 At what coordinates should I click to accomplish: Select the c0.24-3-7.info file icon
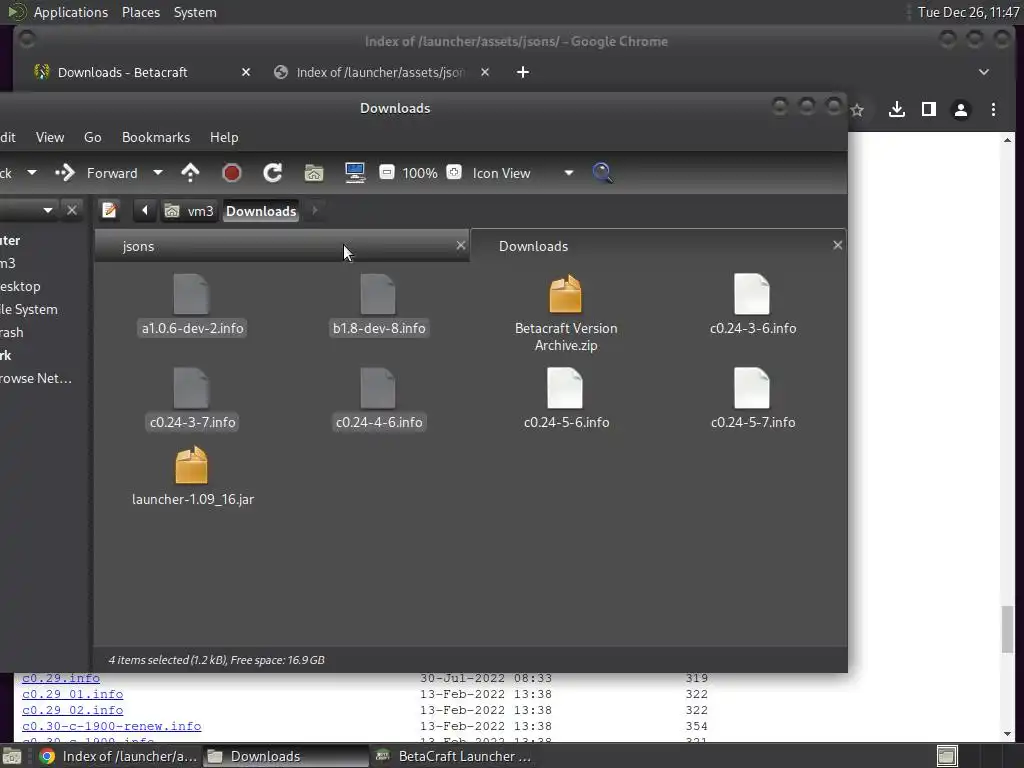[x=191, y=388]
